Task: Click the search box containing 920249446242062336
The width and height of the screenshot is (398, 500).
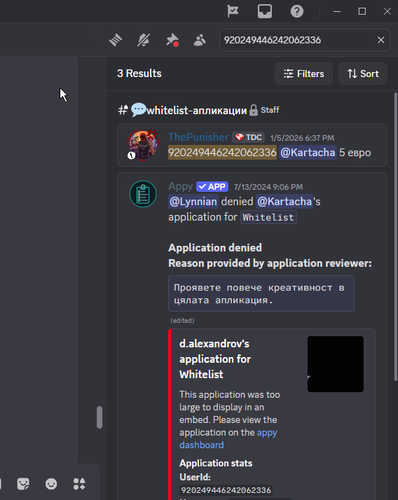Action: [x=304, y=40]
